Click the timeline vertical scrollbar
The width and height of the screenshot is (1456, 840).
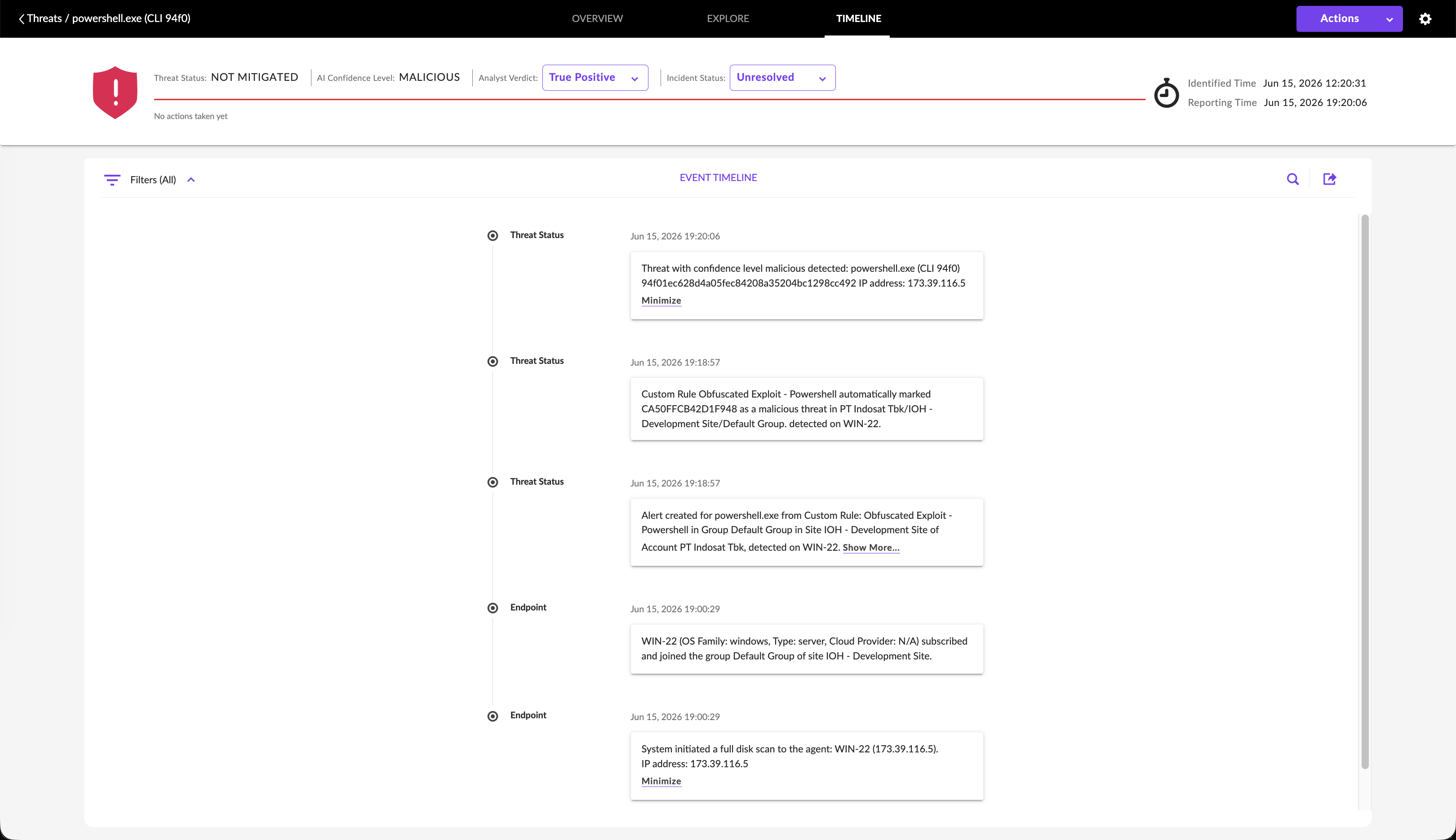1365,491
